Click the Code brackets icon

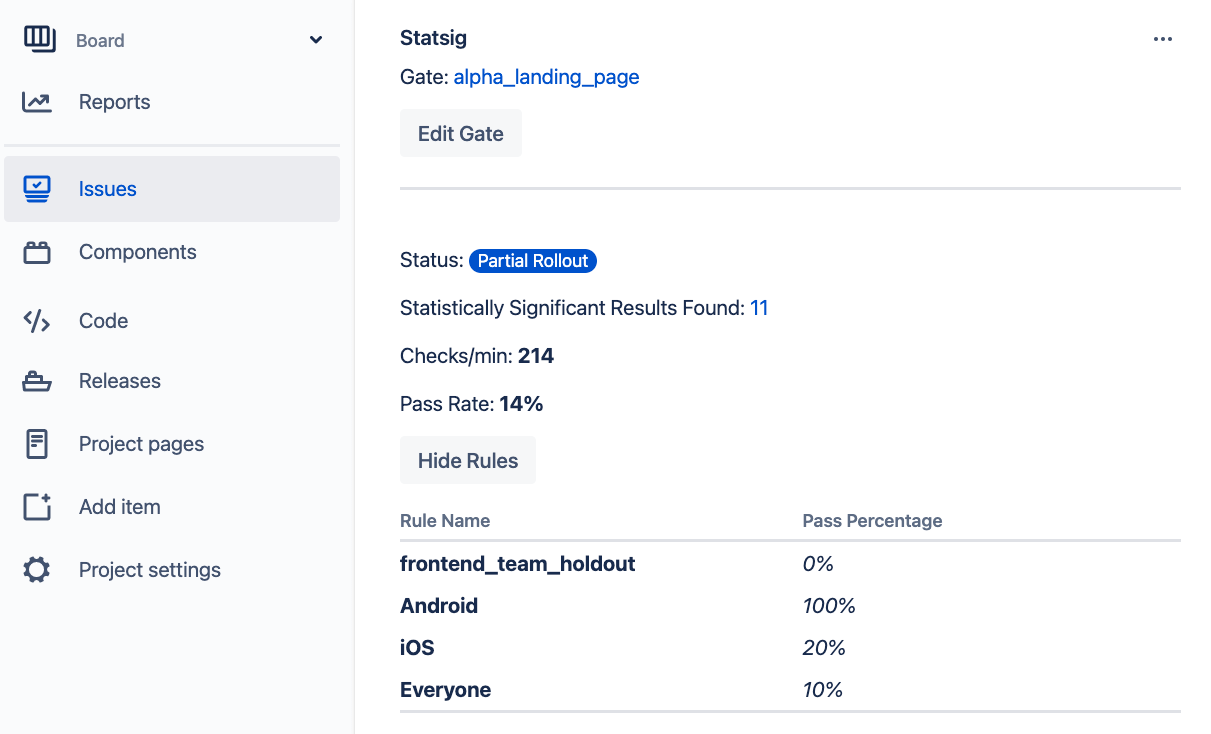point(37,321)
